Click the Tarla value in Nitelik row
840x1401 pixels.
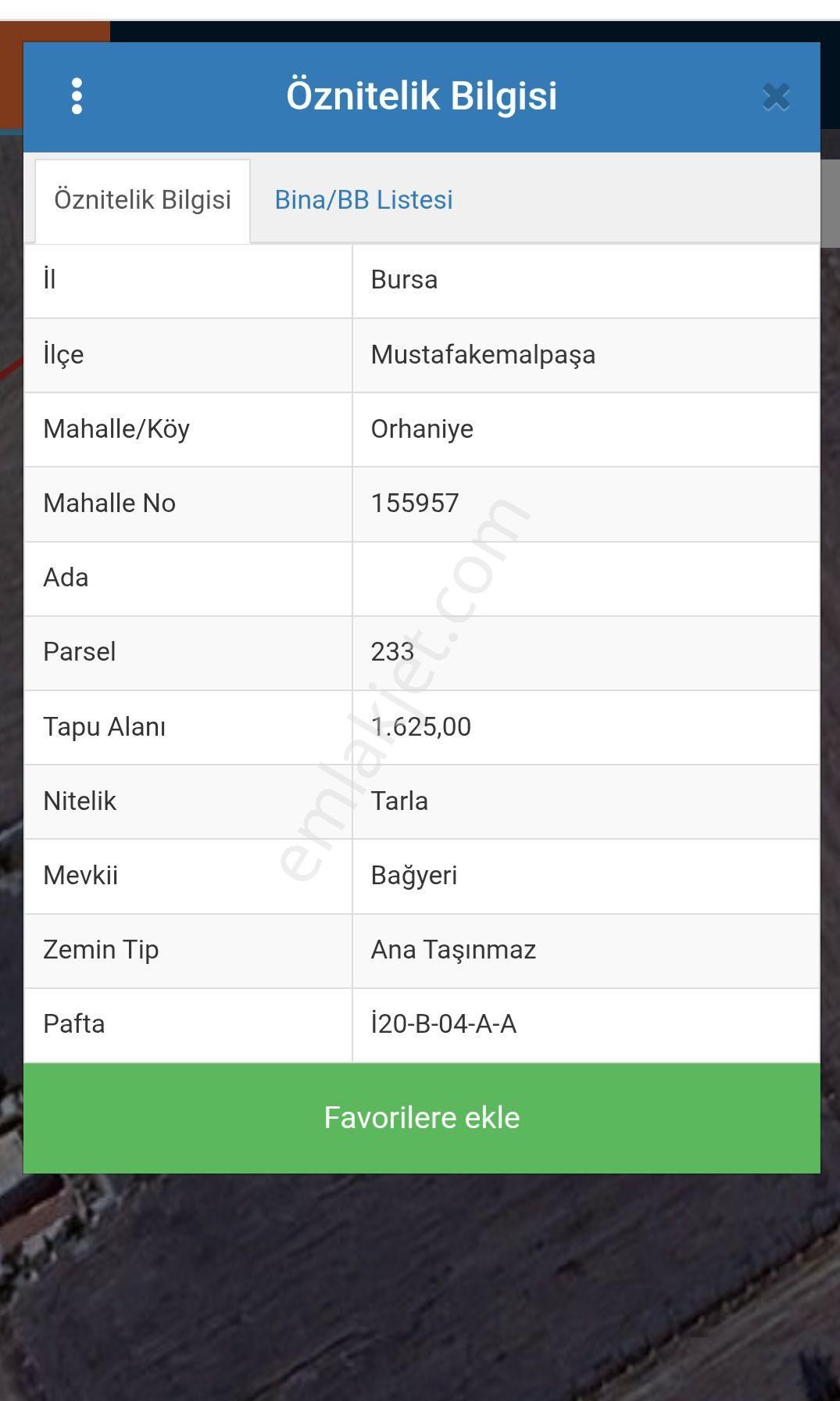click(399, 801)
